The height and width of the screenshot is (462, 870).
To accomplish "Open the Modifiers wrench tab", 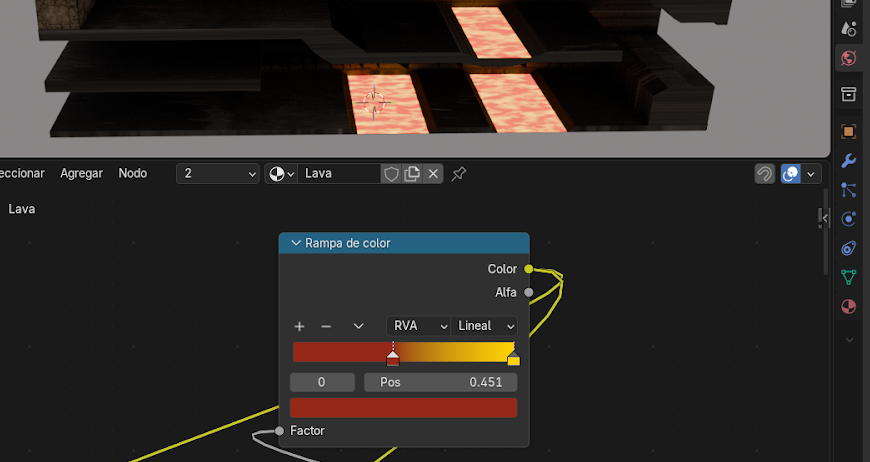I will 848,161.
